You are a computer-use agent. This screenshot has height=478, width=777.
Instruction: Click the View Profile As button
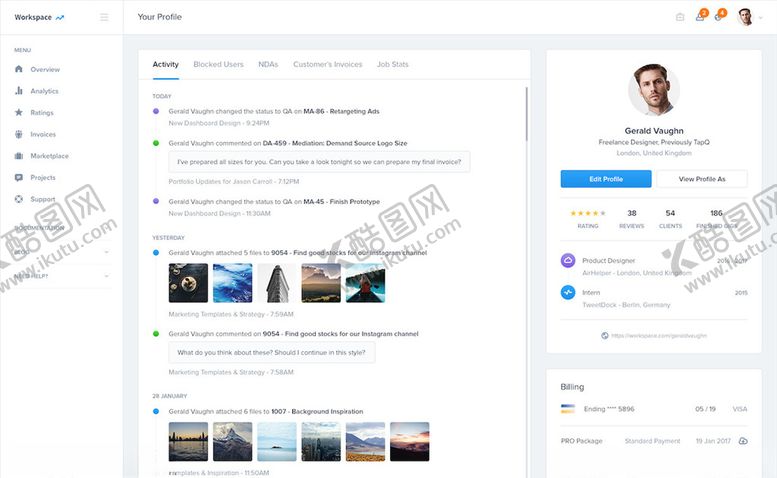(x=702, y=179)
